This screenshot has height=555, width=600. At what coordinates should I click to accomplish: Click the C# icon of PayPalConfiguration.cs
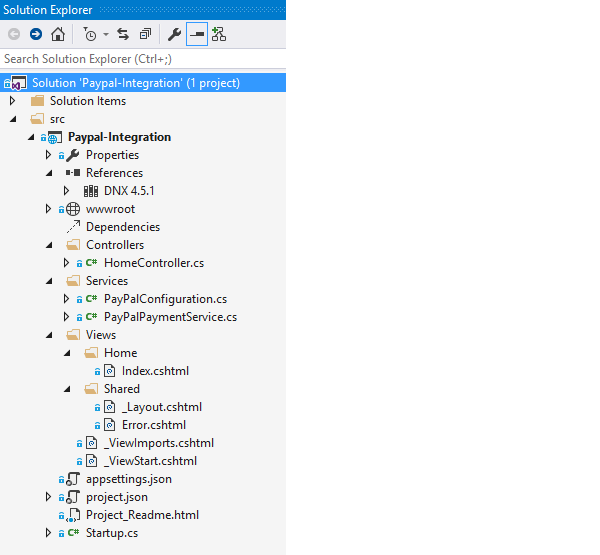91,299
